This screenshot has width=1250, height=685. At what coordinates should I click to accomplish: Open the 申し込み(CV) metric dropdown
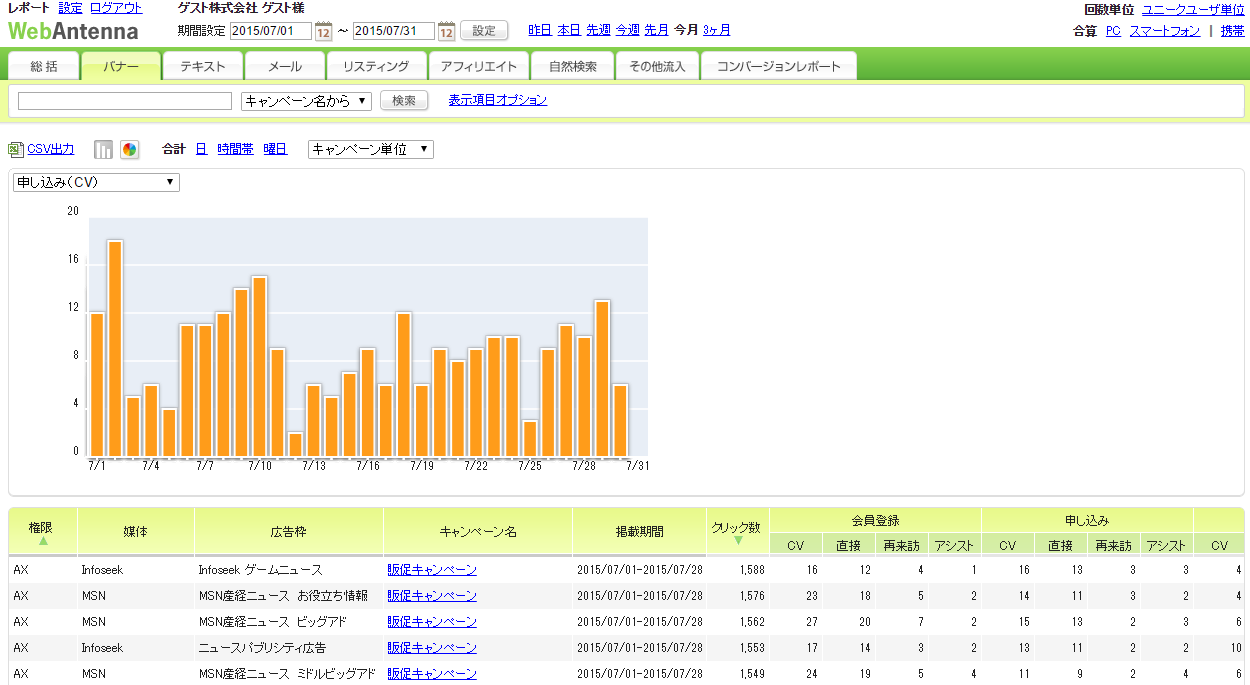coord(96,182)
